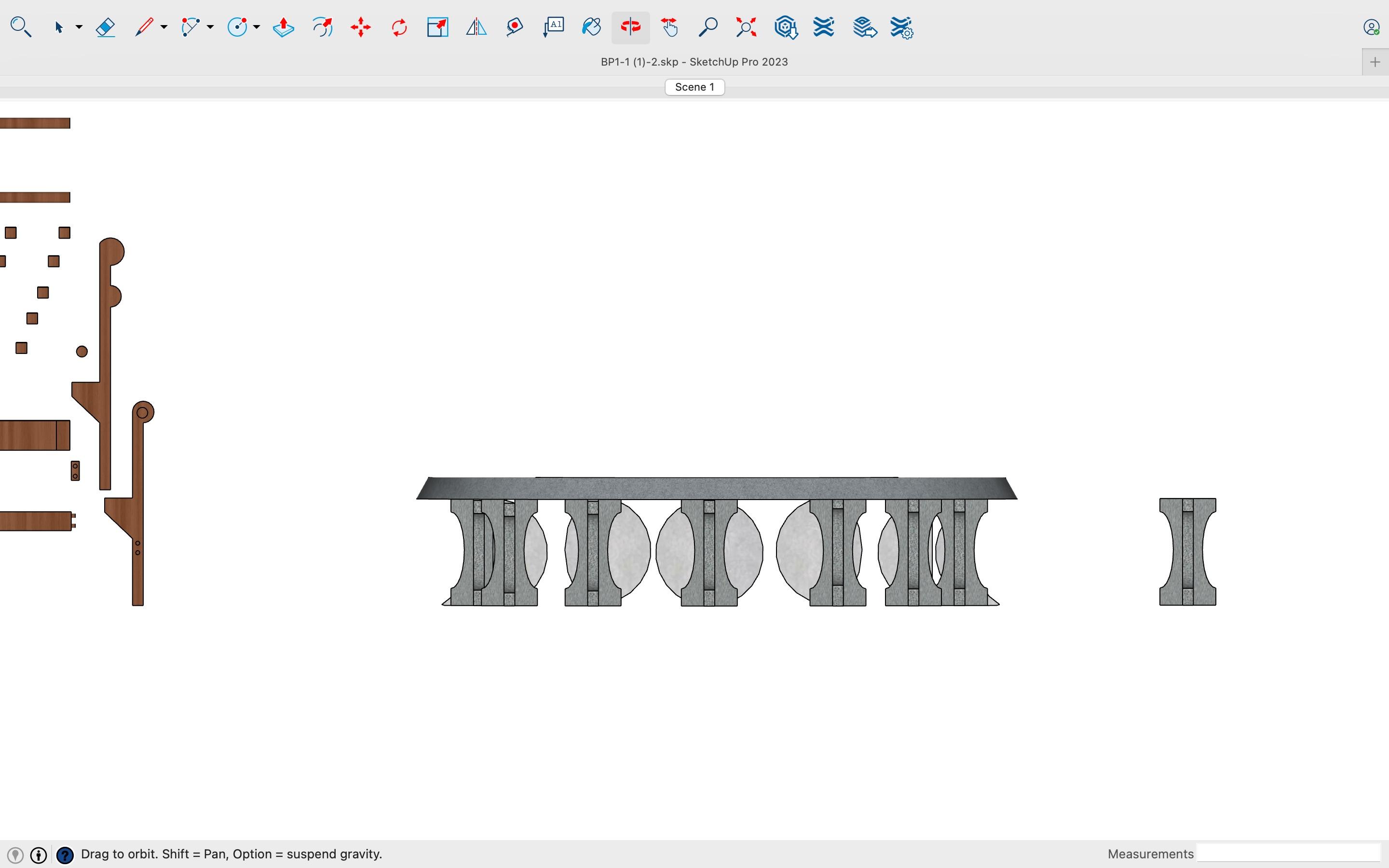Expand the Circle shapes tool dropdown
Viewport: 1389px width, 868px height.
tap(257, 27)
